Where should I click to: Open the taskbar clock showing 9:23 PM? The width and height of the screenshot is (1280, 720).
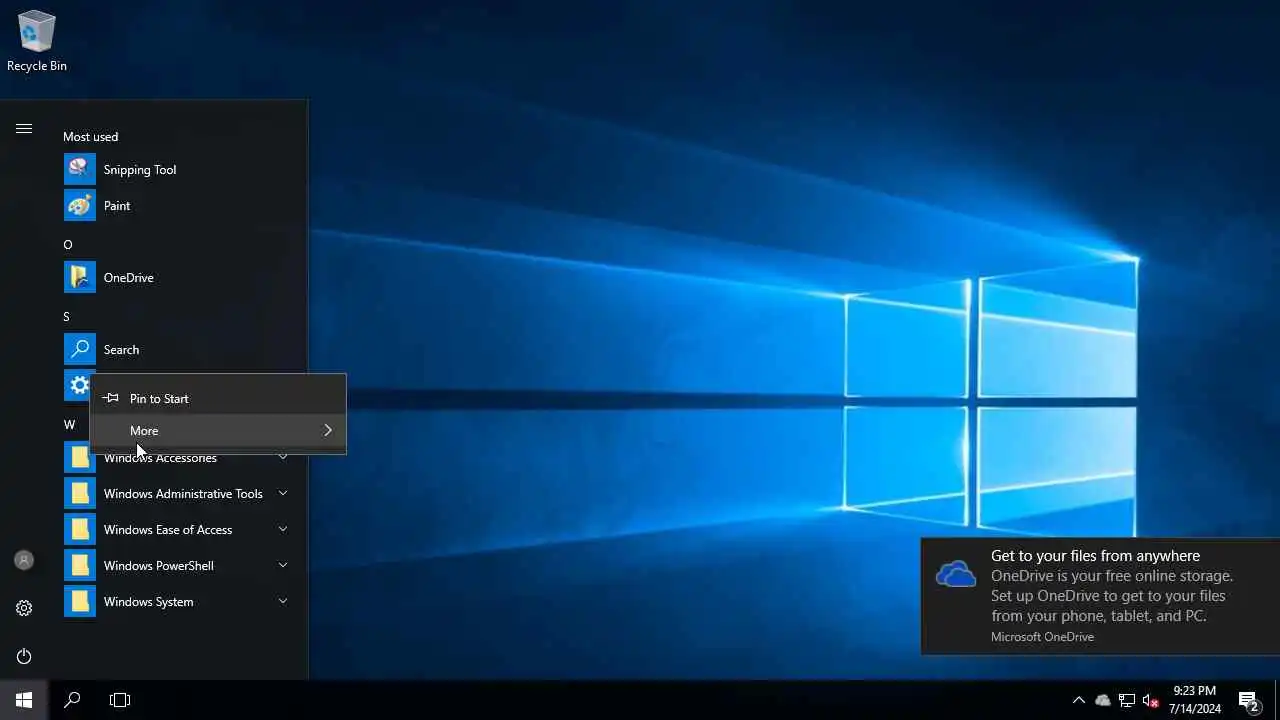point(1195,700)
